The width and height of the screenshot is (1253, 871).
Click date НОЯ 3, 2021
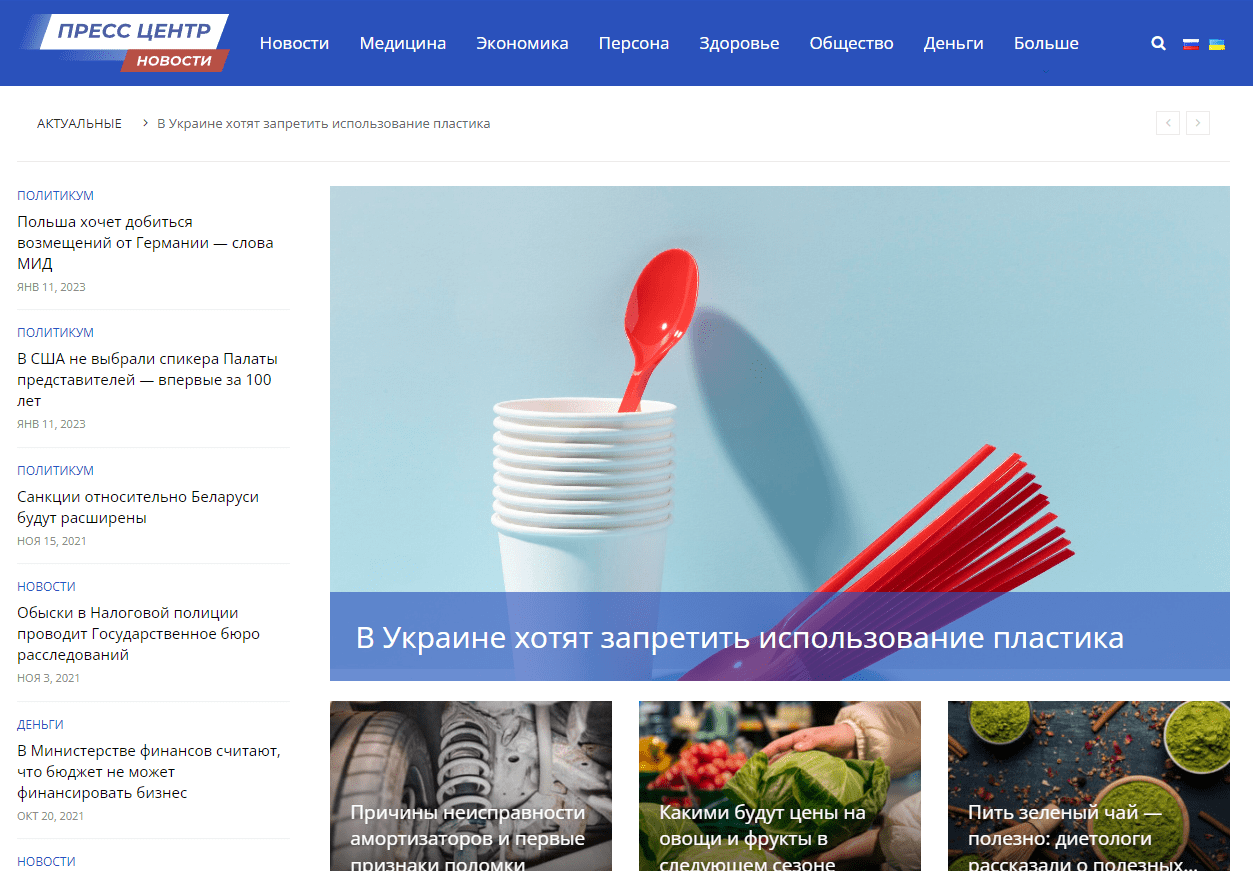(48, 678)
